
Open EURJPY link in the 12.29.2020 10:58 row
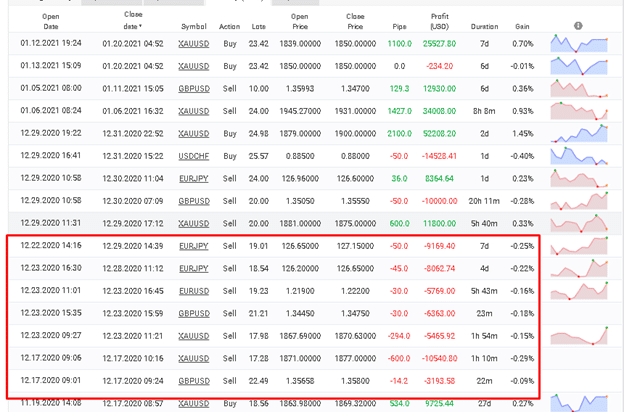(194, 179)
